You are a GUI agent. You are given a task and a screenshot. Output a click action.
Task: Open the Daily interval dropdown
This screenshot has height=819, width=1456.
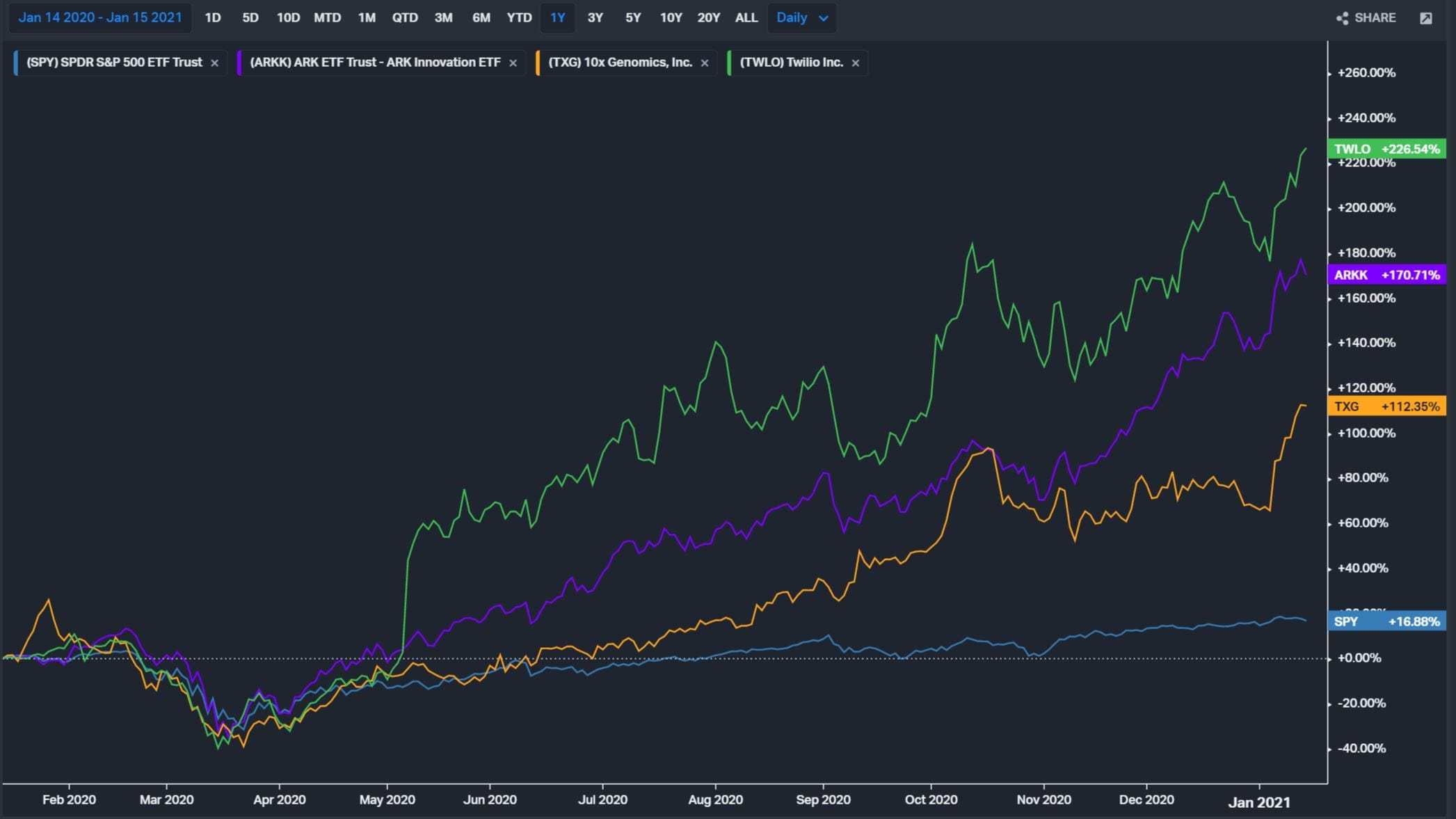pyautogui.click(x=802, y=18)
